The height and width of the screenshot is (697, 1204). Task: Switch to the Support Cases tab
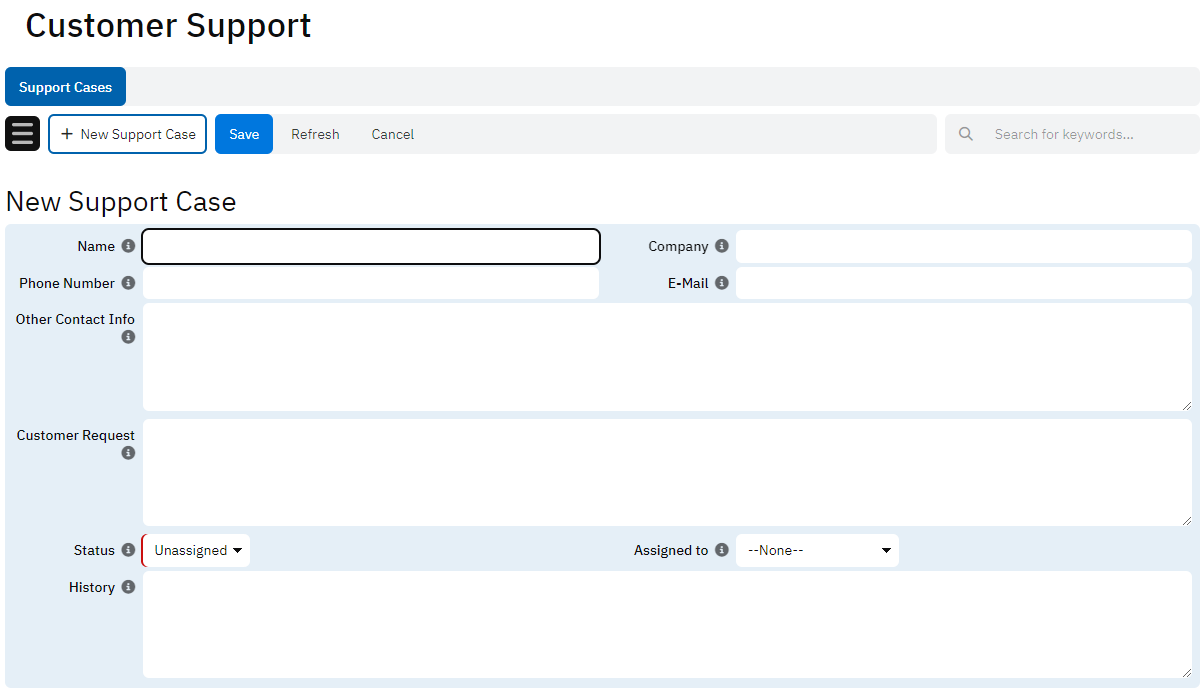[x=65, y=87]
